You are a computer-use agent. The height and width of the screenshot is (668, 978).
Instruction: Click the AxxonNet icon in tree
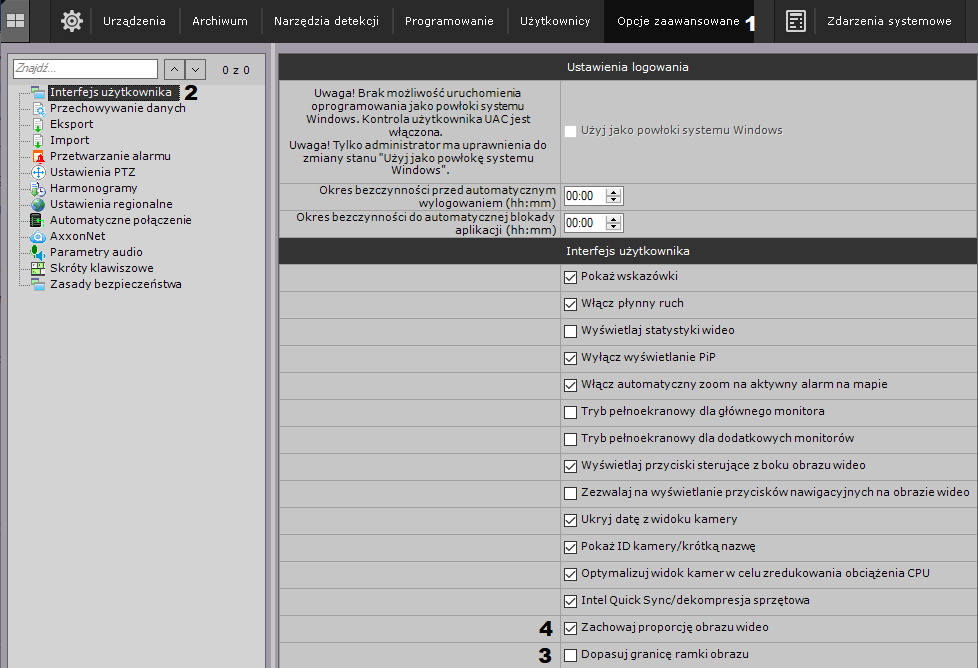tap(38, 236)
